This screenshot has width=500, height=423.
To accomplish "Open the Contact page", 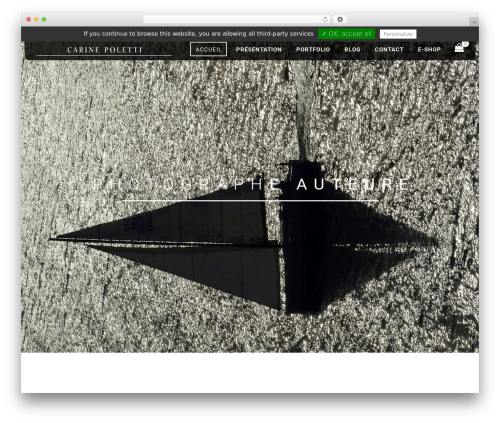I will 389,49.
